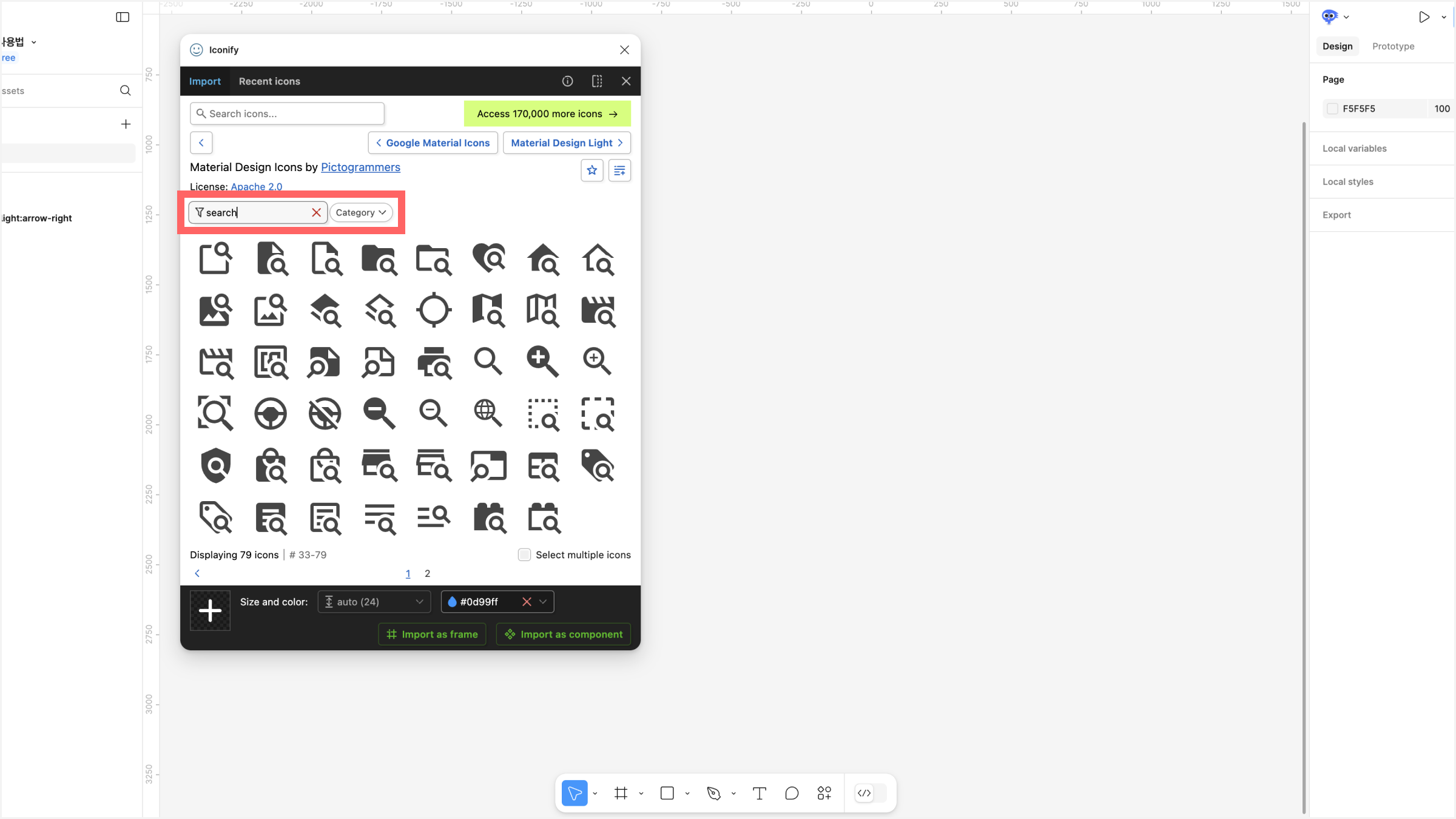
Task: Click Import as frame button
Action: (432, 634)
